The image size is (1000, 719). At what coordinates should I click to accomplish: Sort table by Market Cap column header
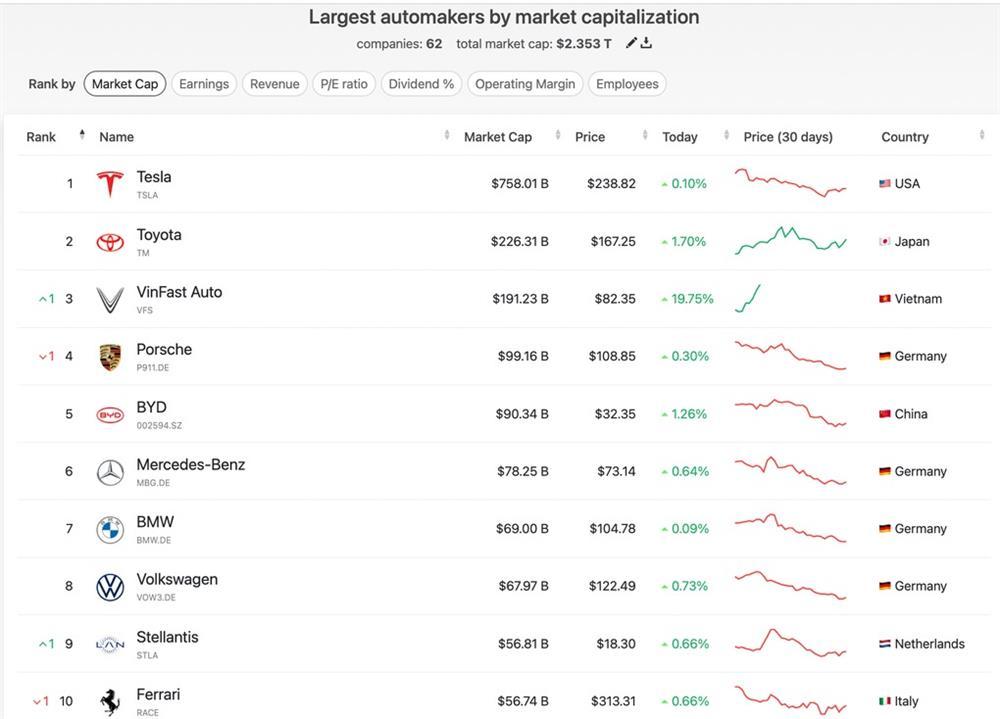click(498, 137)
